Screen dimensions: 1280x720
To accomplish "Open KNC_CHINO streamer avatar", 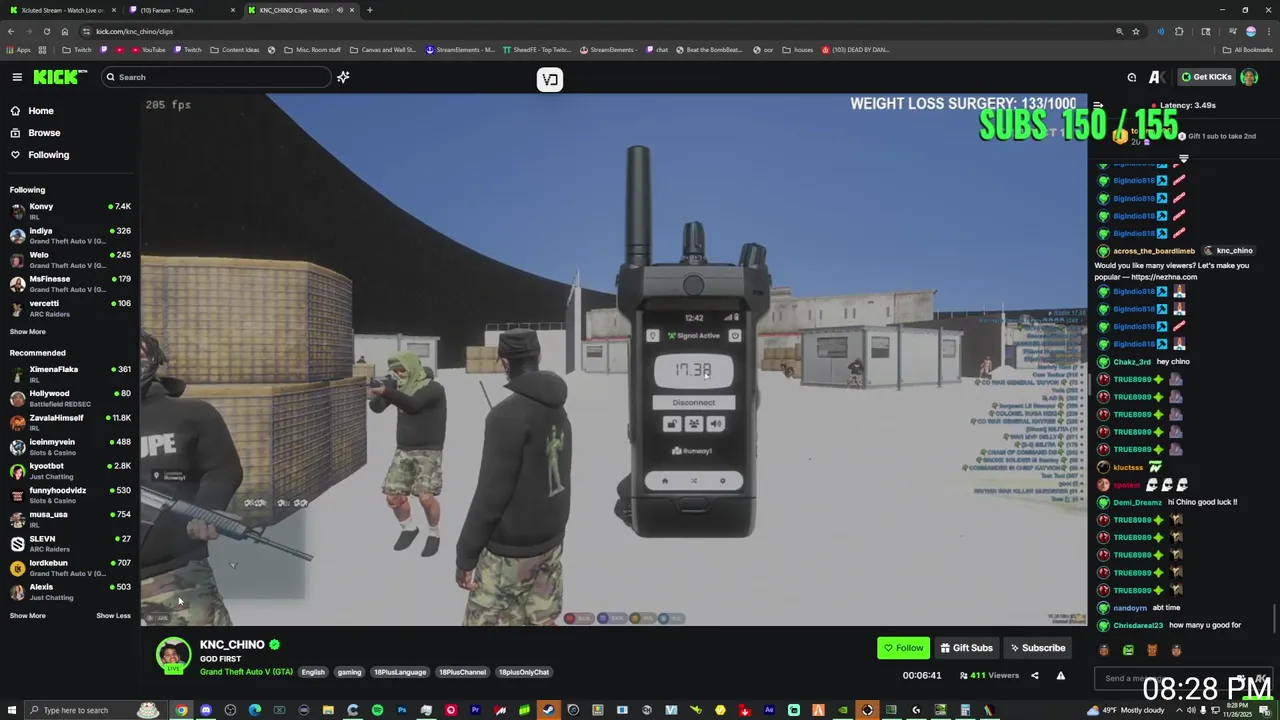I will [173, 655].
